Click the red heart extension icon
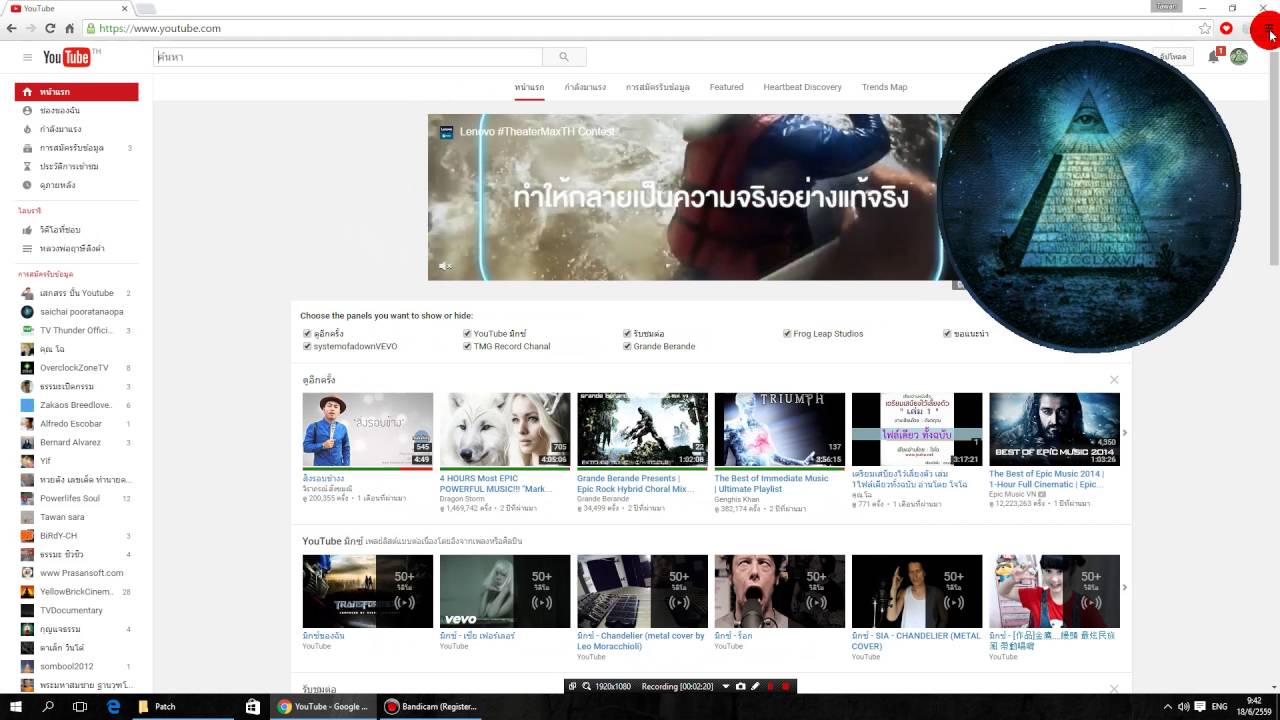This screenshot has width=1280, height=720. (x=1226, y=28)
